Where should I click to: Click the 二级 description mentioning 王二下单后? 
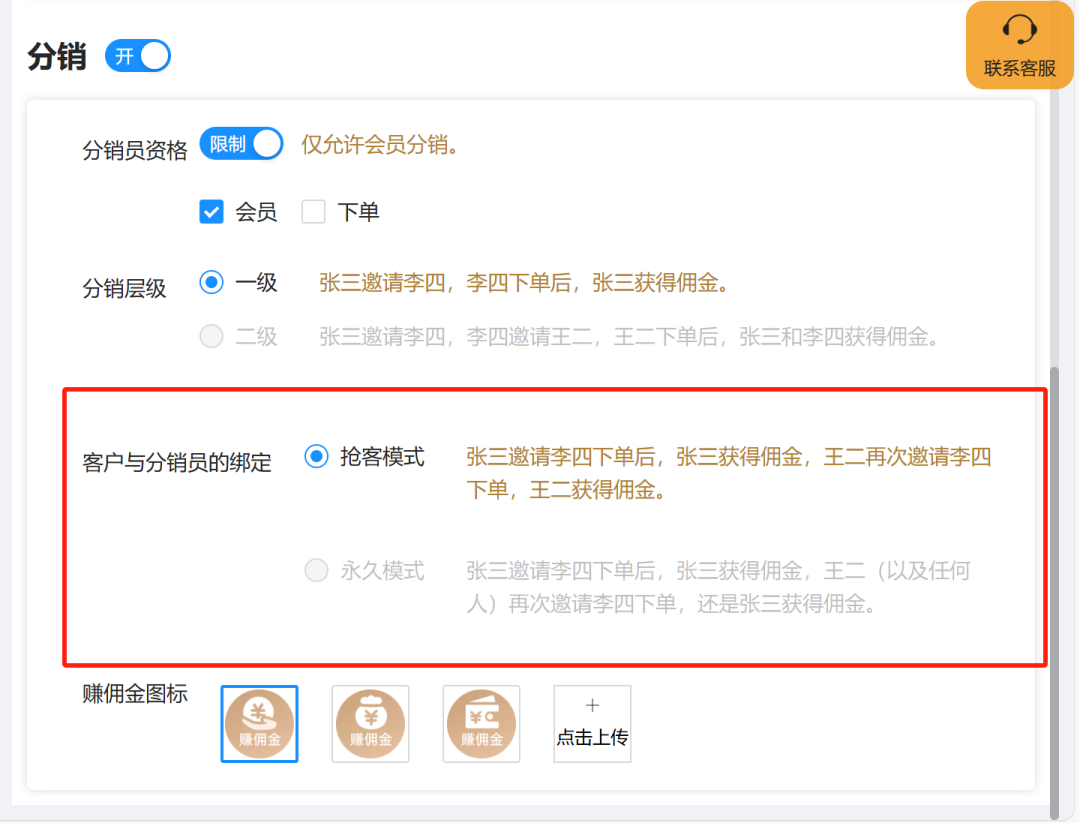(629, 337)
